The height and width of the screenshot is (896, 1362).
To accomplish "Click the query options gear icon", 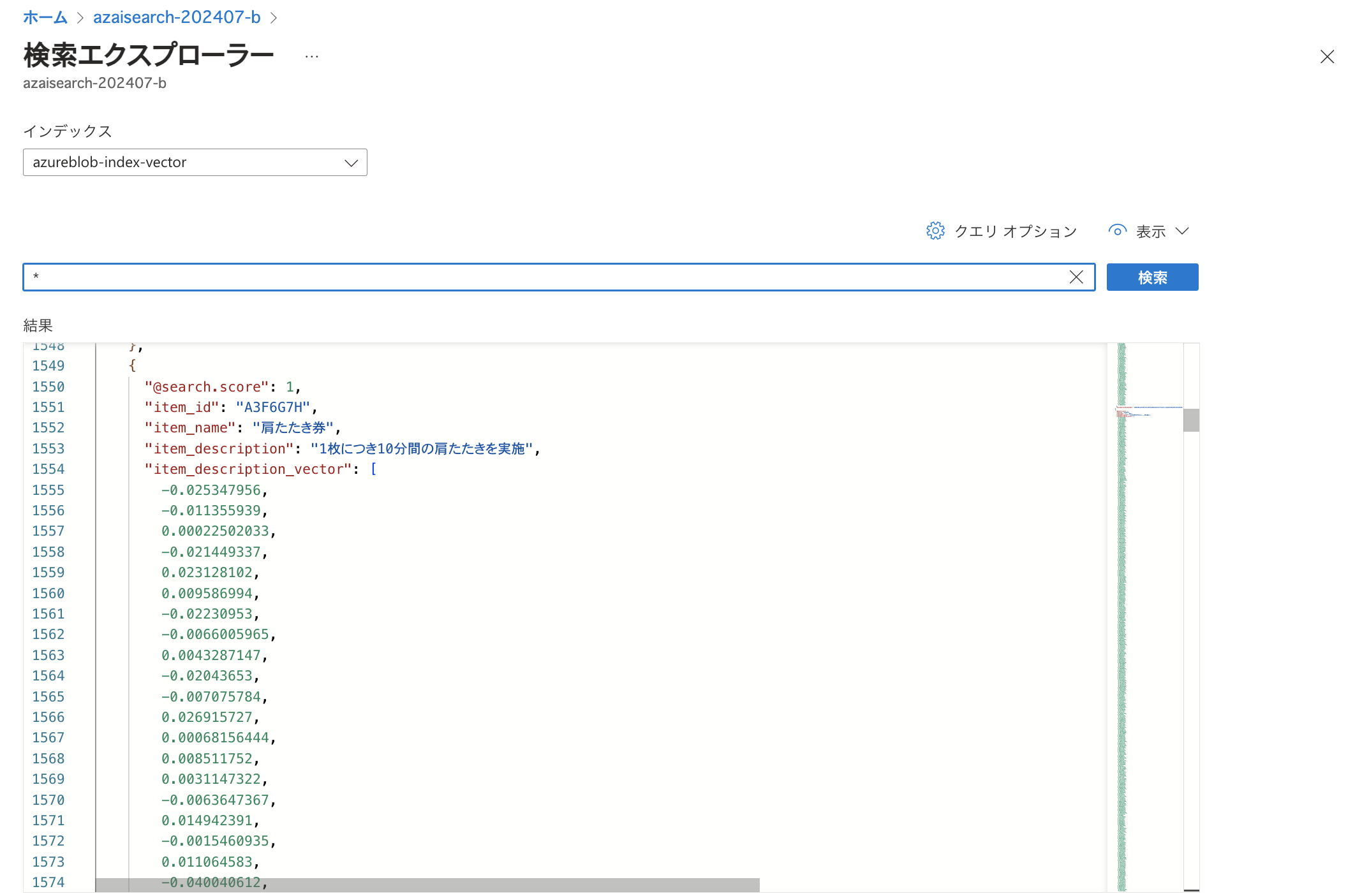I will click(935, 231).
